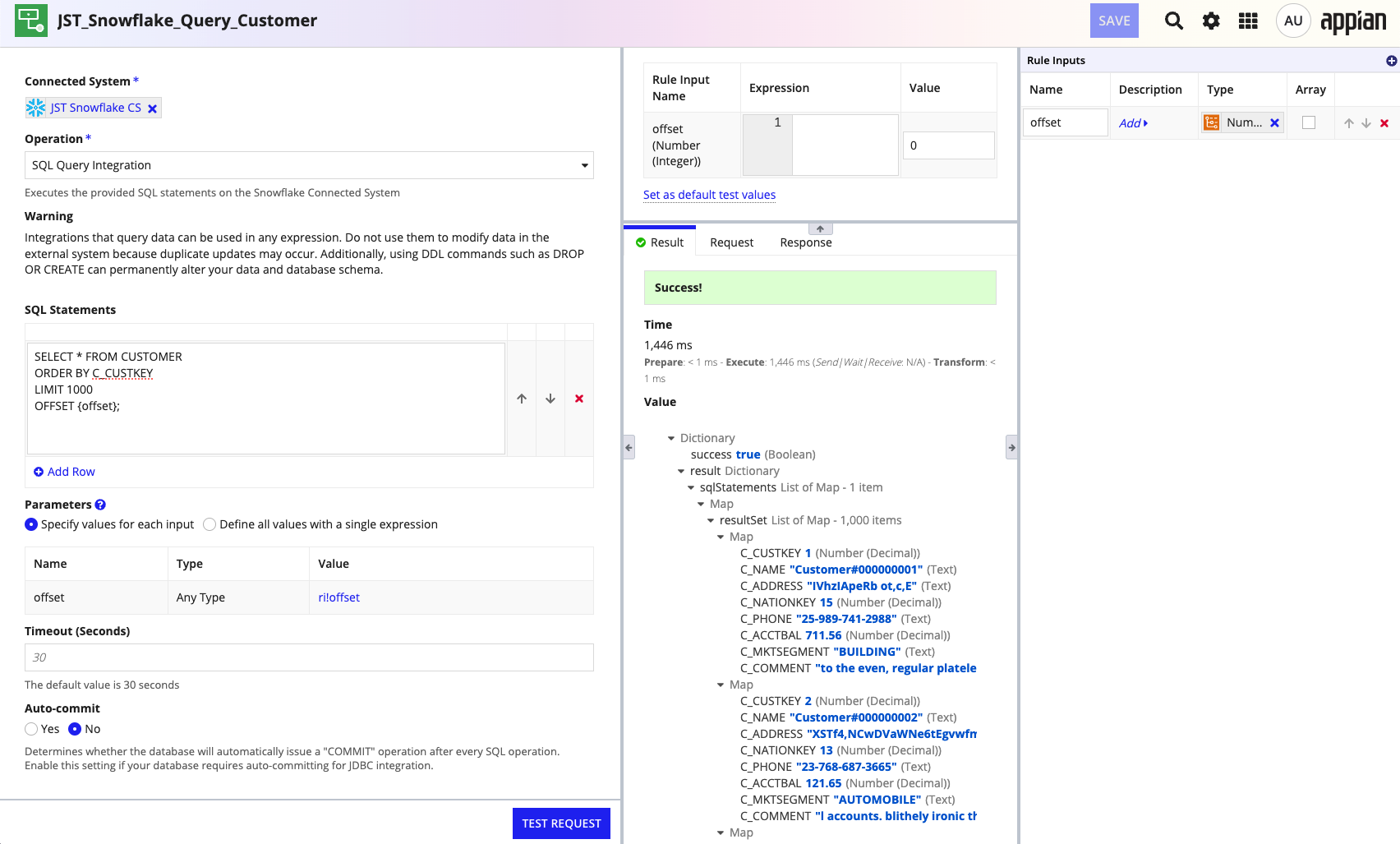Collapse the top-level Dictionary node

671,438
